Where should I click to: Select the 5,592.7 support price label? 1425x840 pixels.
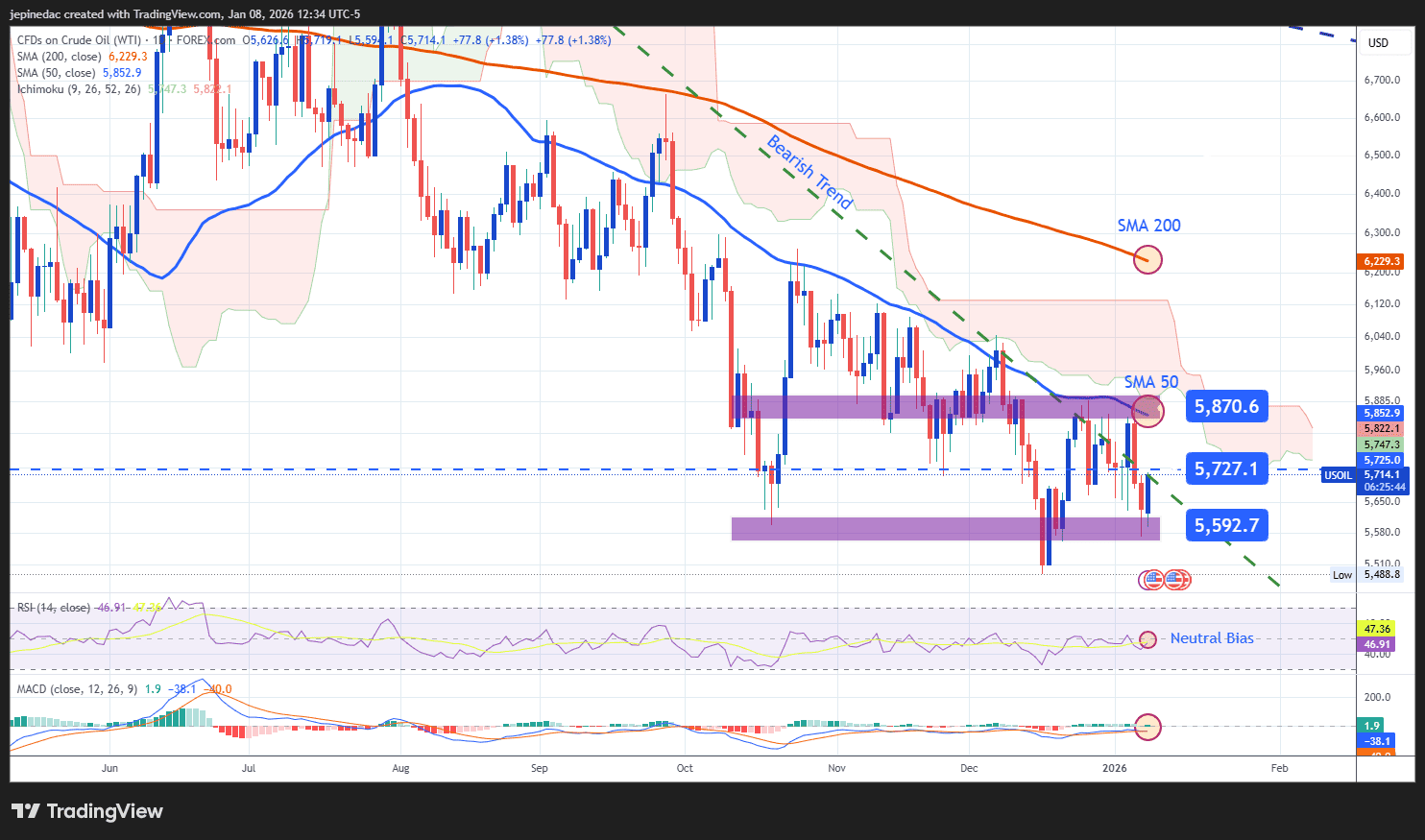pos(1226,525)
